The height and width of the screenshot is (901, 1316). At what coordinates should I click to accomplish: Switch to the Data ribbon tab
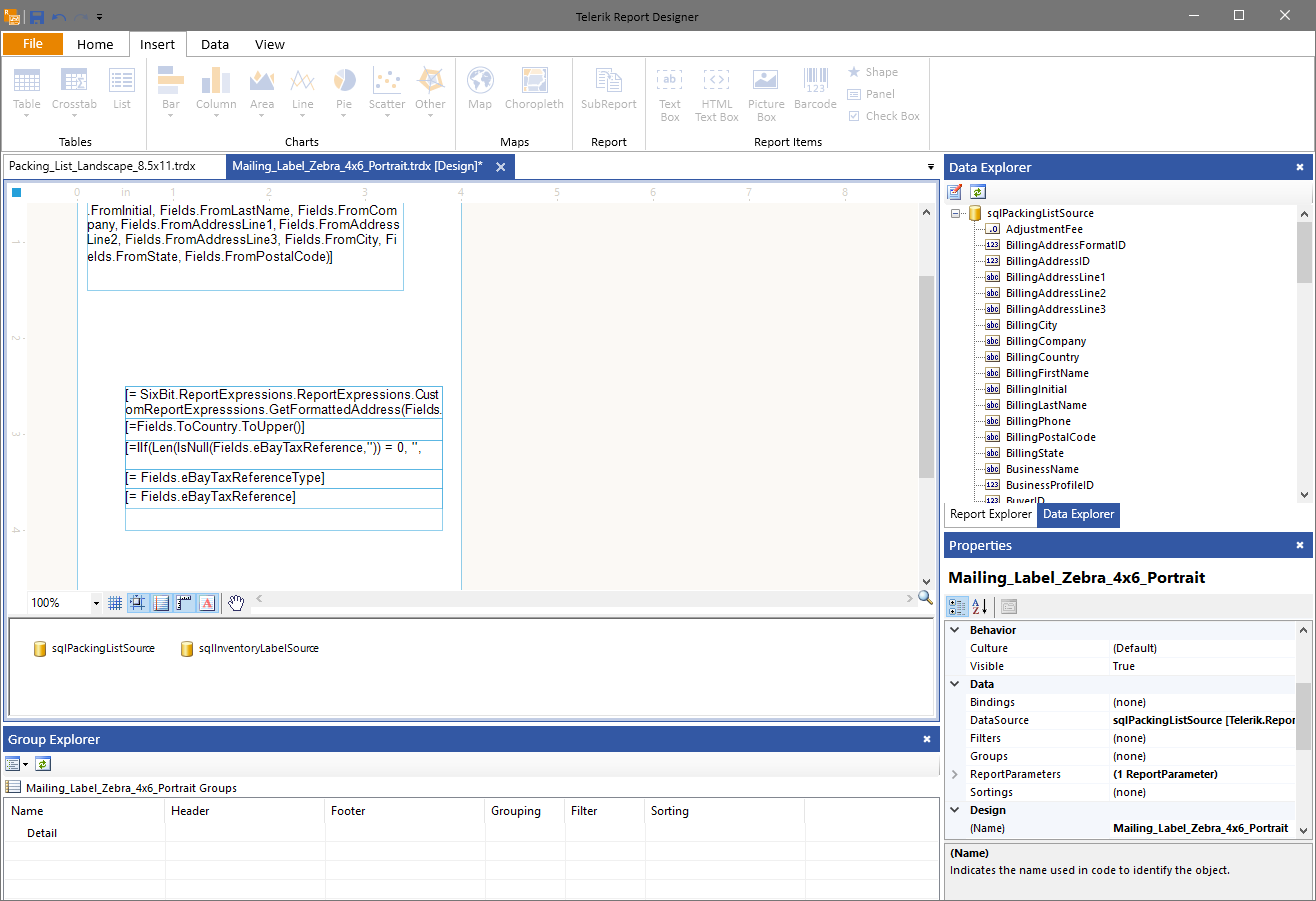215,44
